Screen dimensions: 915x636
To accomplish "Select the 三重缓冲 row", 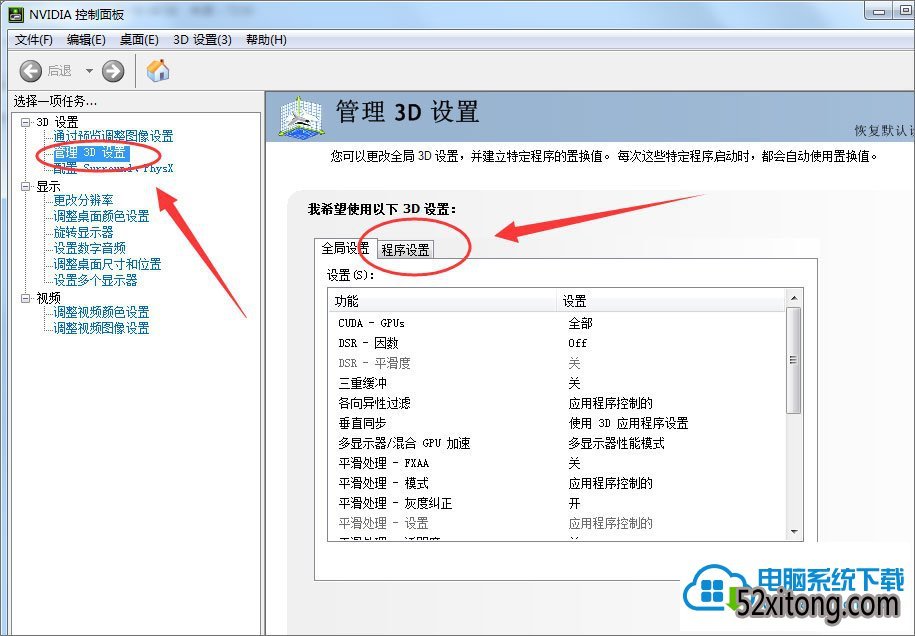I will coord(557,383).
